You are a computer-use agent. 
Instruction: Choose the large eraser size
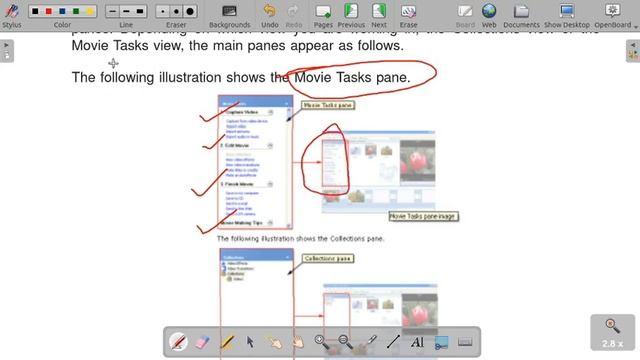point(190,11)
